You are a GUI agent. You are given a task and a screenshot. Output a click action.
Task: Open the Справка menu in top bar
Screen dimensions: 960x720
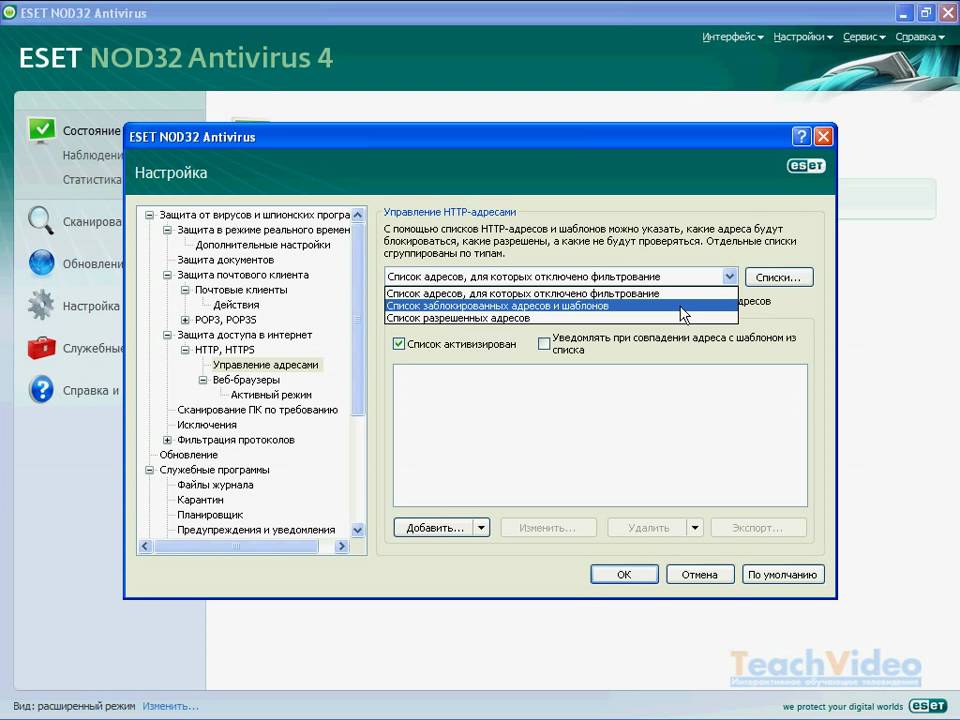(x=920, y=37)
